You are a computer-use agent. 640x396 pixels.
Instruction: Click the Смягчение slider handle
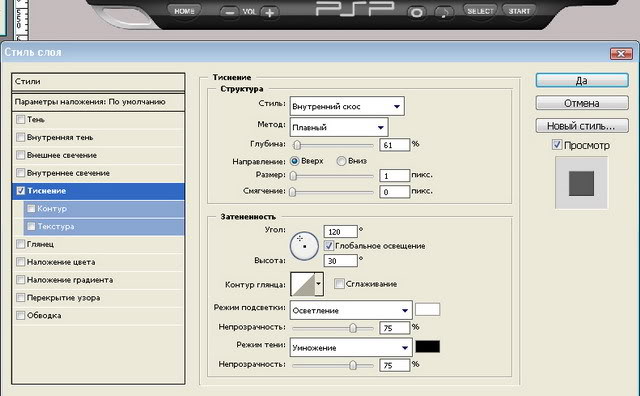(x=292, y=191)
